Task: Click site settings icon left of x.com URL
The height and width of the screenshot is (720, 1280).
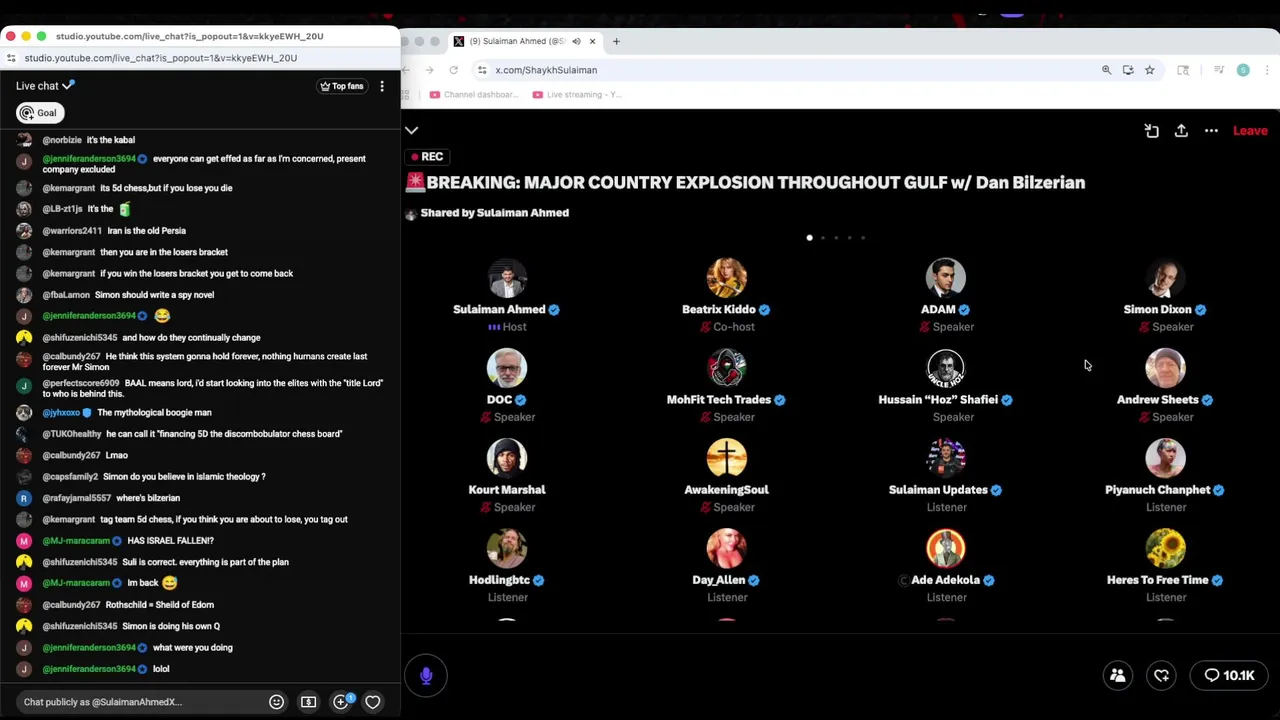Action: click(482, 70)
